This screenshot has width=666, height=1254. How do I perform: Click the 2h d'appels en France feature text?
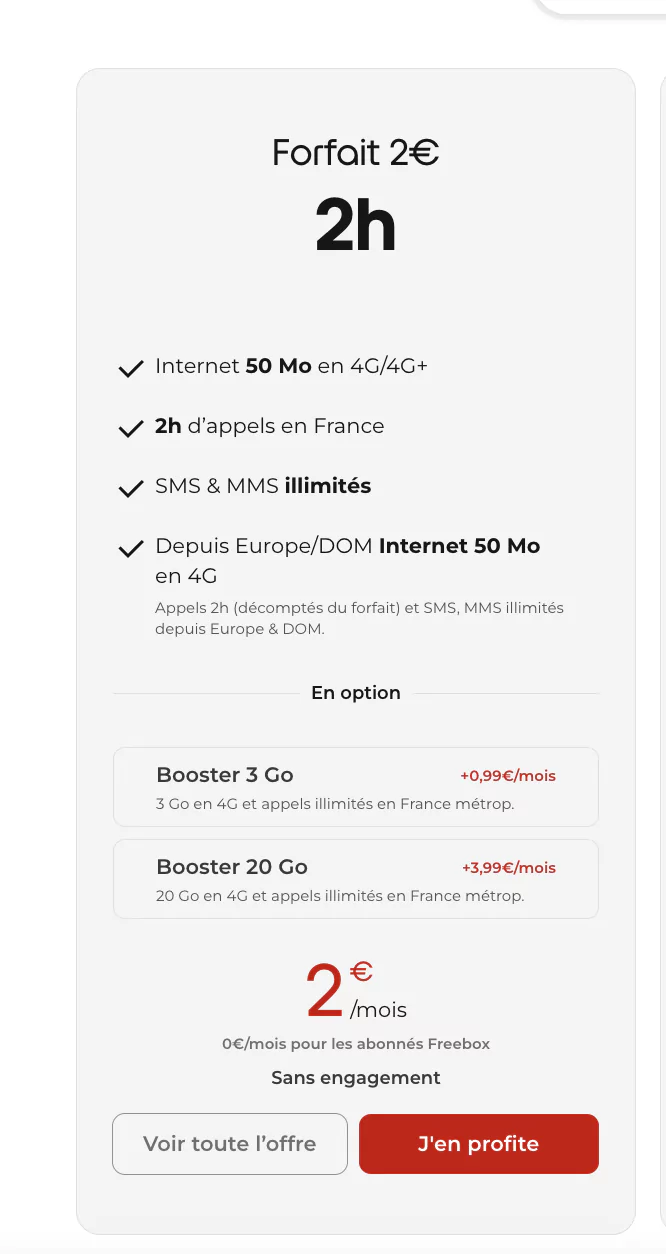[269, 426]
